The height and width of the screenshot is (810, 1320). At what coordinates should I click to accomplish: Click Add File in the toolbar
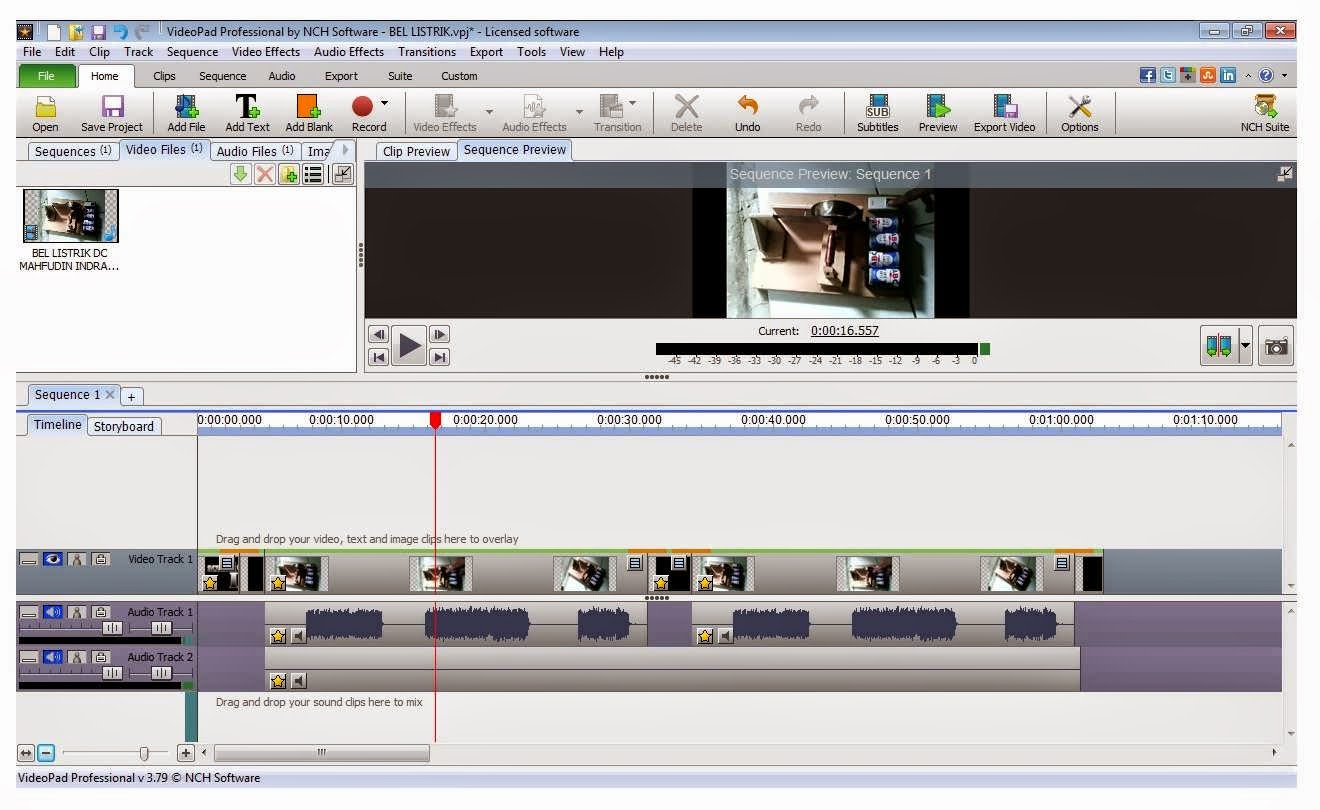tap(186, 113)
